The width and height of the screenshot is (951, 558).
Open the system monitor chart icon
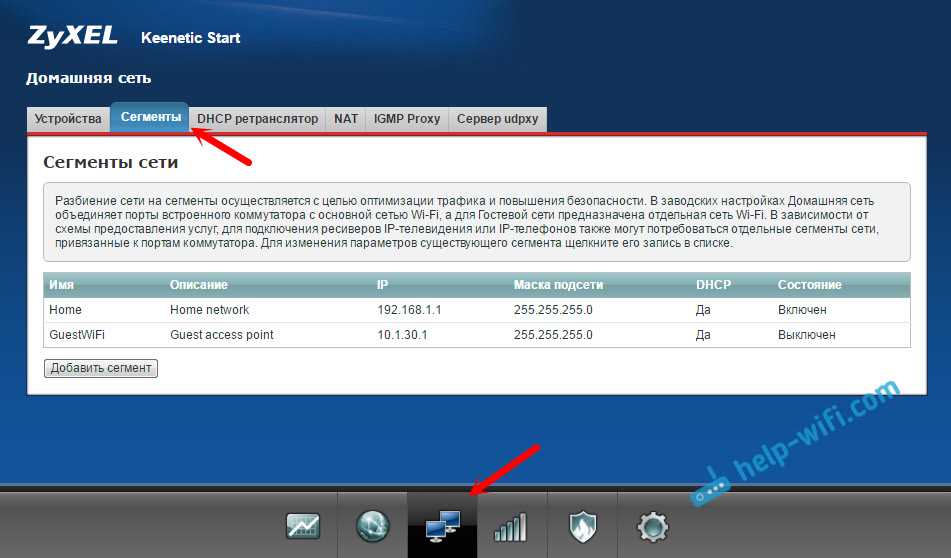coord(303,526)
